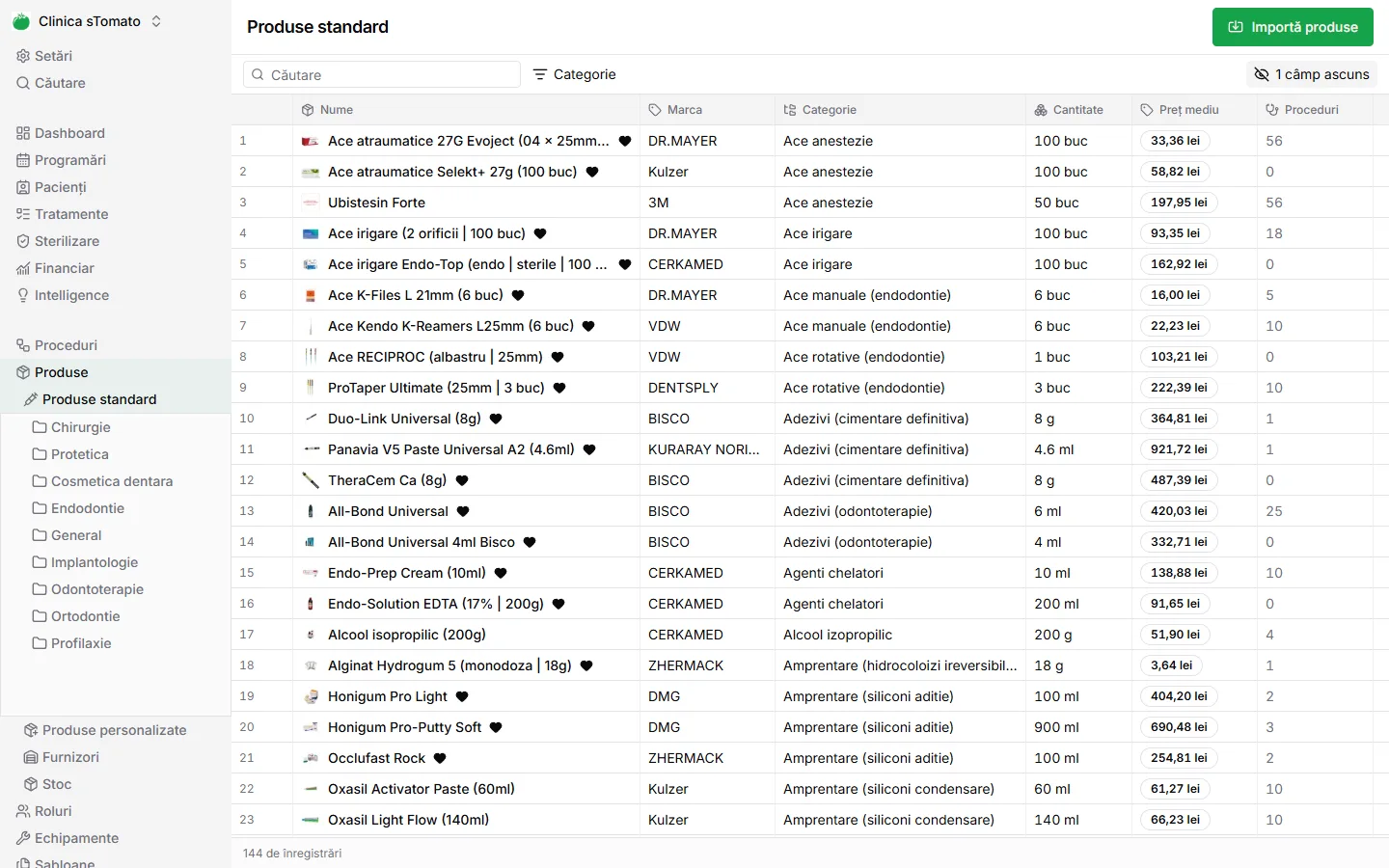This screenshot has height=868, width=1389.
Task: Show the hidden field via 1 câmp ascuns
Action: point(1312,74)
